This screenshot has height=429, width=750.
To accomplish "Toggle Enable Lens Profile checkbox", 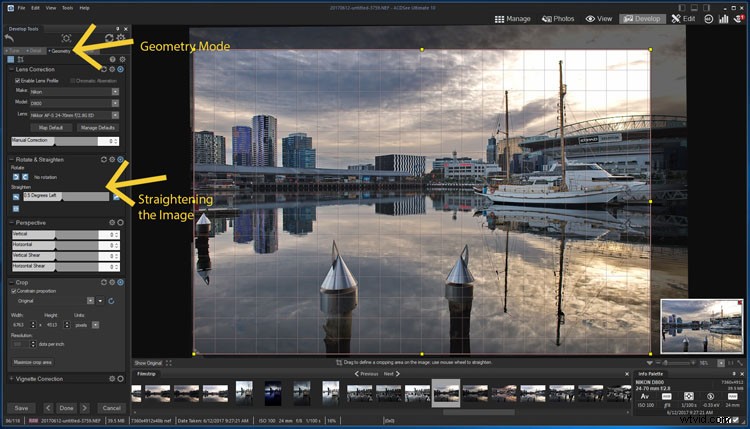I will click(x=18, y=81).
